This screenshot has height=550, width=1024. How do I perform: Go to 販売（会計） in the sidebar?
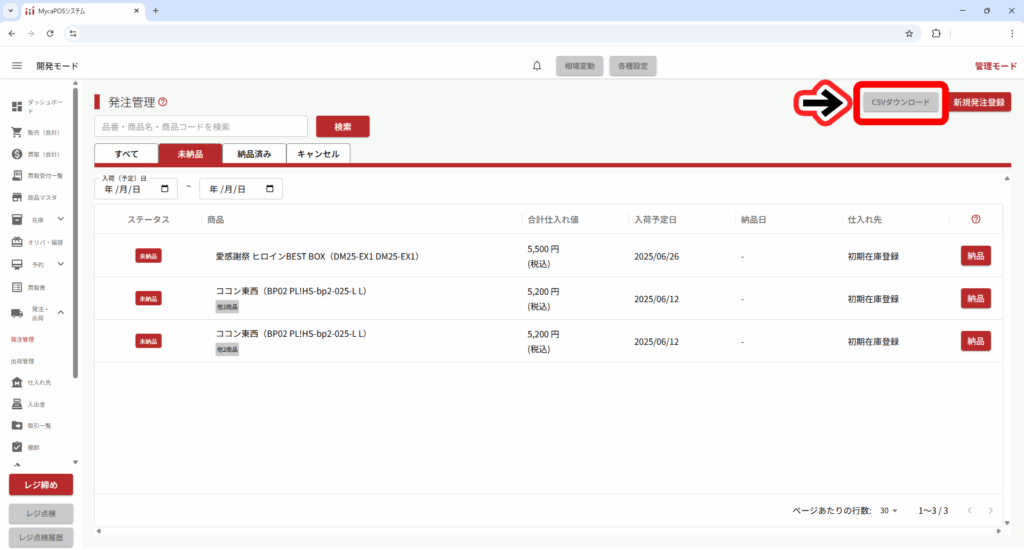38,132
